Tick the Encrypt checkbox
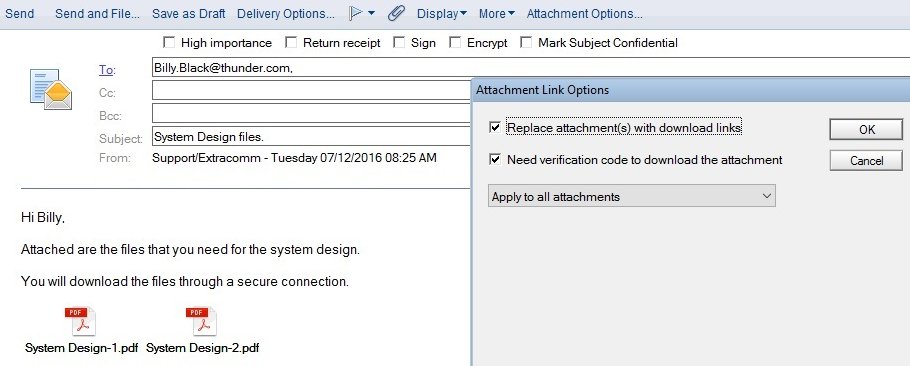The width and height of the screenshot is (910, 366). [x=456, y=42]
